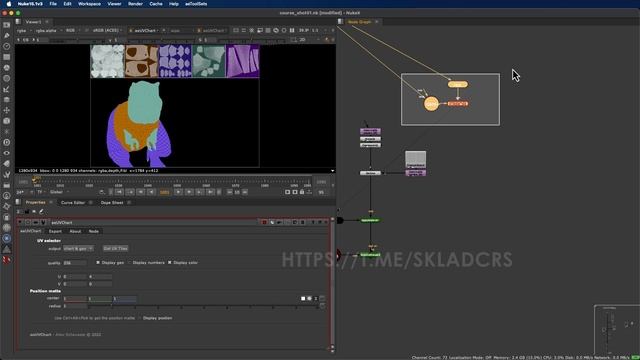
Task: Open the rgba.alpha channel dropdown
Action: pyautogui.click(x=48, y=30)
